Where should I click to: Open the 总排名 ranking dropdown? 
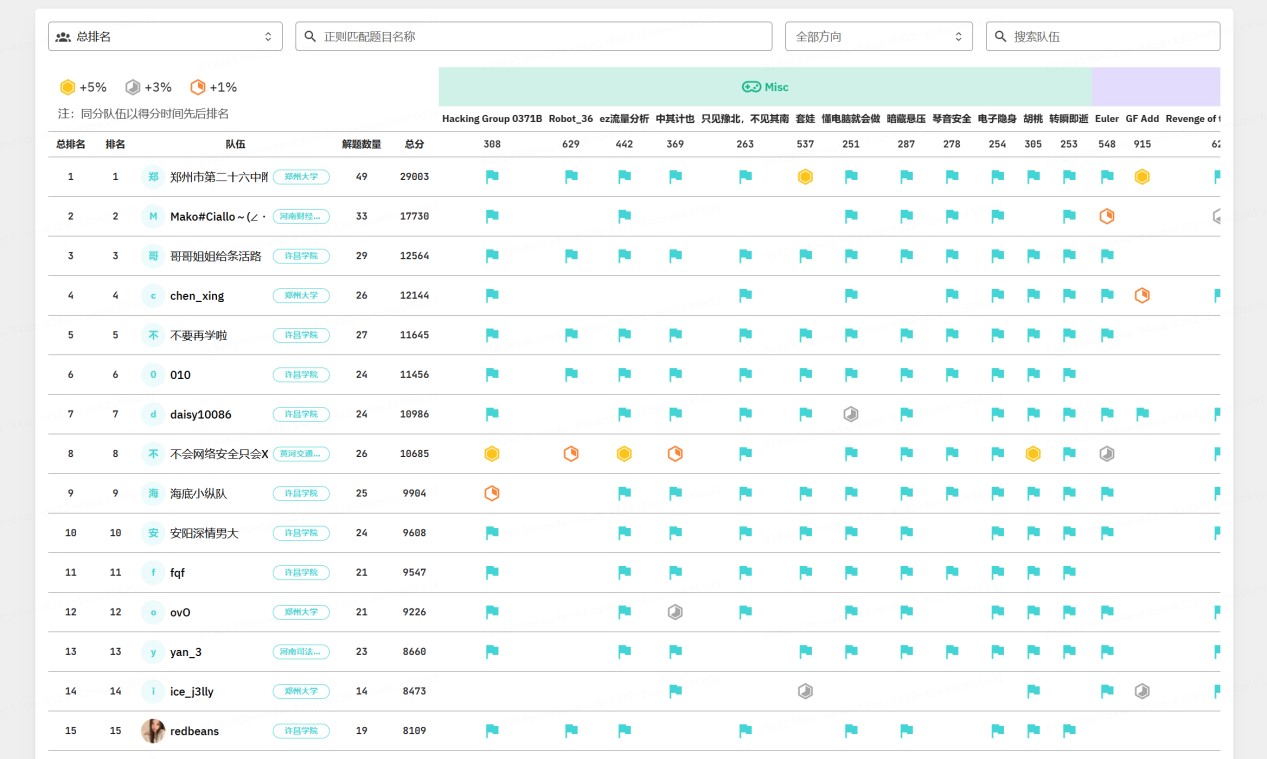(165, 37)
